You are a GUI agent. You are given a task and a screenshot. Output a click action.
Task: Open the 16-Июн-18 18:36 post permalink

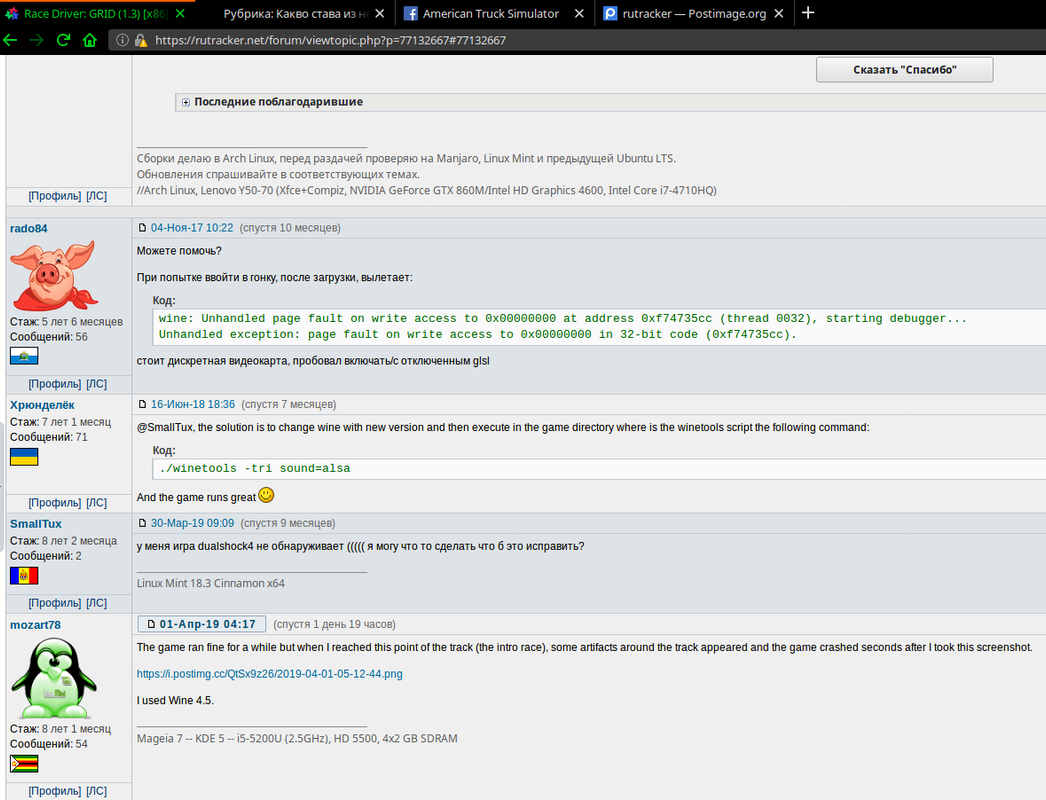(193, 404)
